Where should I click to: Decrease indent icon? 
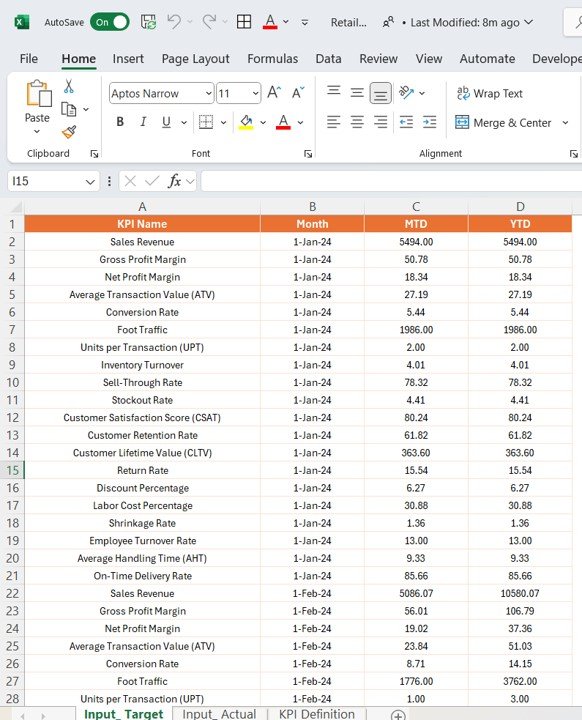406,122
